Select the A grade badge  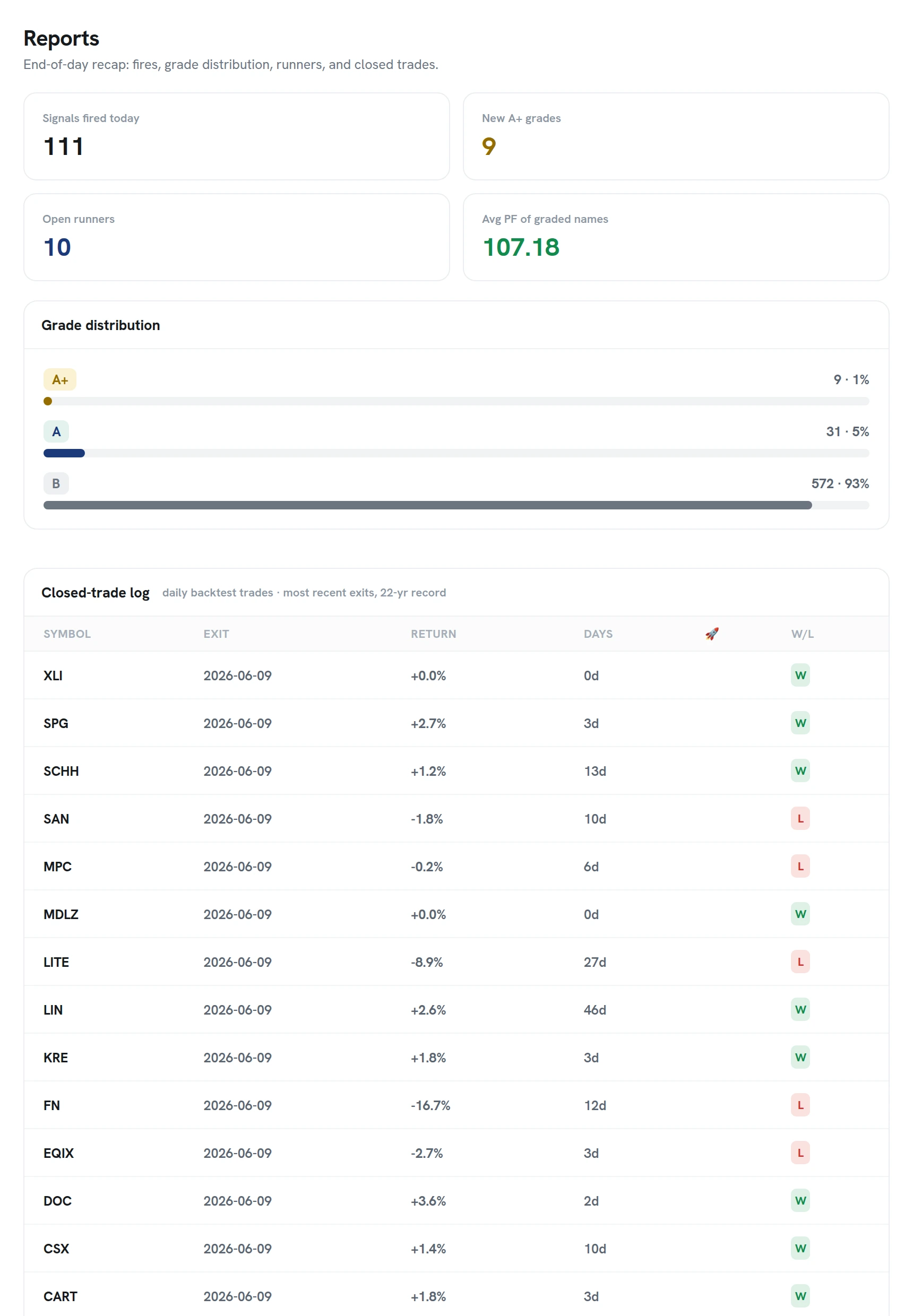[x=56, y=431]
